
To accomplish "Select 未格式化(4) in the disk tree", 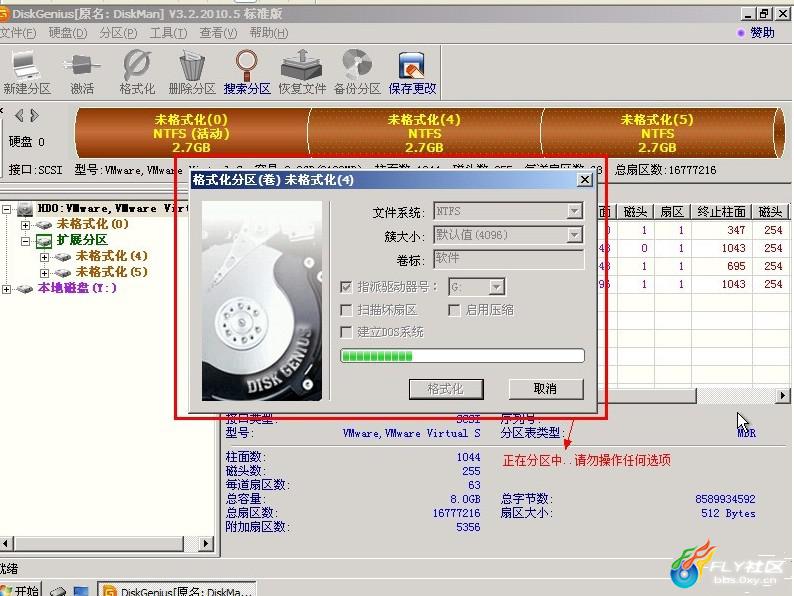I will (x=111, y=256).
